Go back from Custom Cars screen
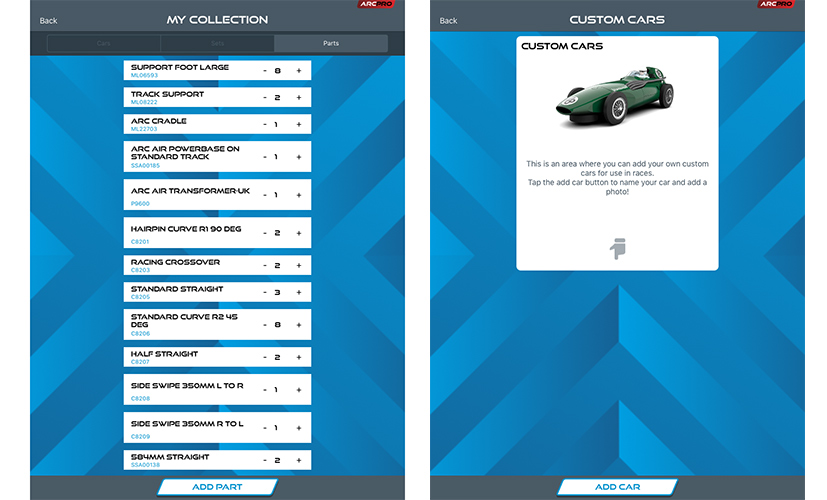Image resolution: width=827 pixels, height=500 pixels. coord(448,21)
